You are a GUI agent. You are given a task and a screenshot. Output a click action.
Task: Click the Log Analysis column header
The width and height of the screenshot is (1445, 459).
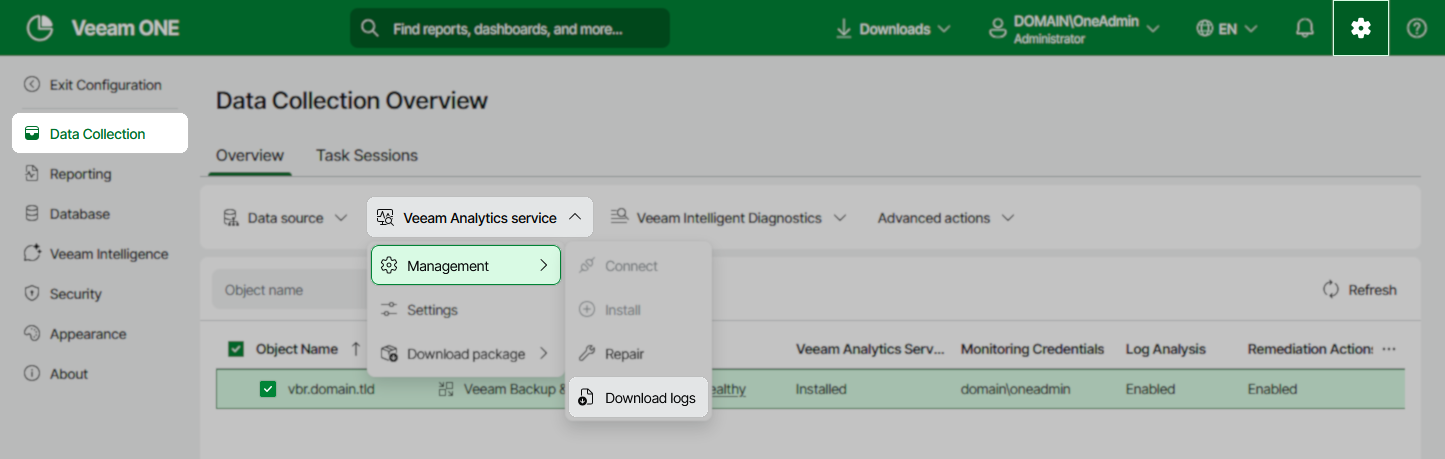pos(1165,349)
